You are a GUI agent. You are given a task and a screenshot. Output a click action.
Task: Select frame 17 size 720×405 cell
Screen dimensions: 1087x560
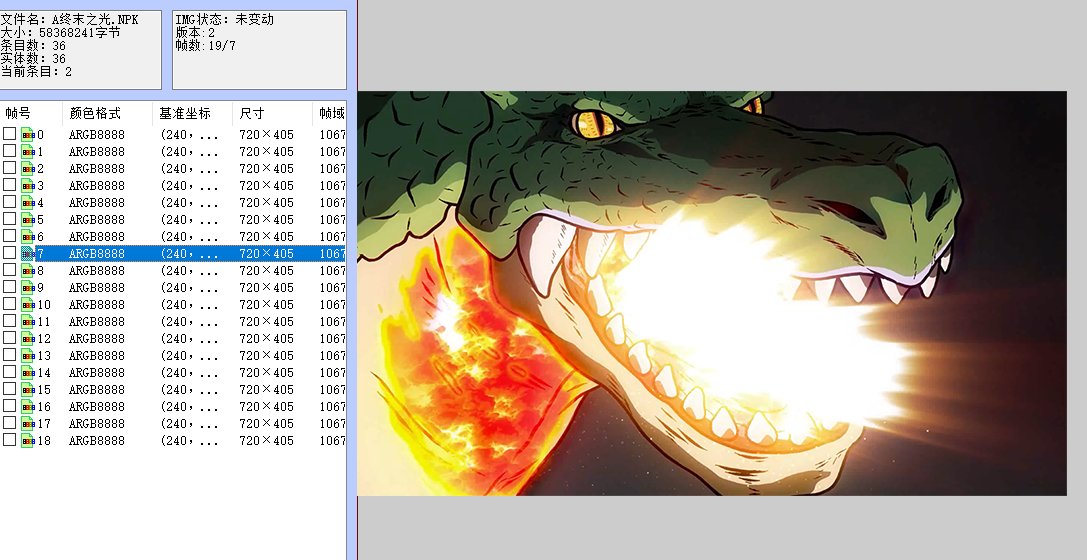pos(266,423)
